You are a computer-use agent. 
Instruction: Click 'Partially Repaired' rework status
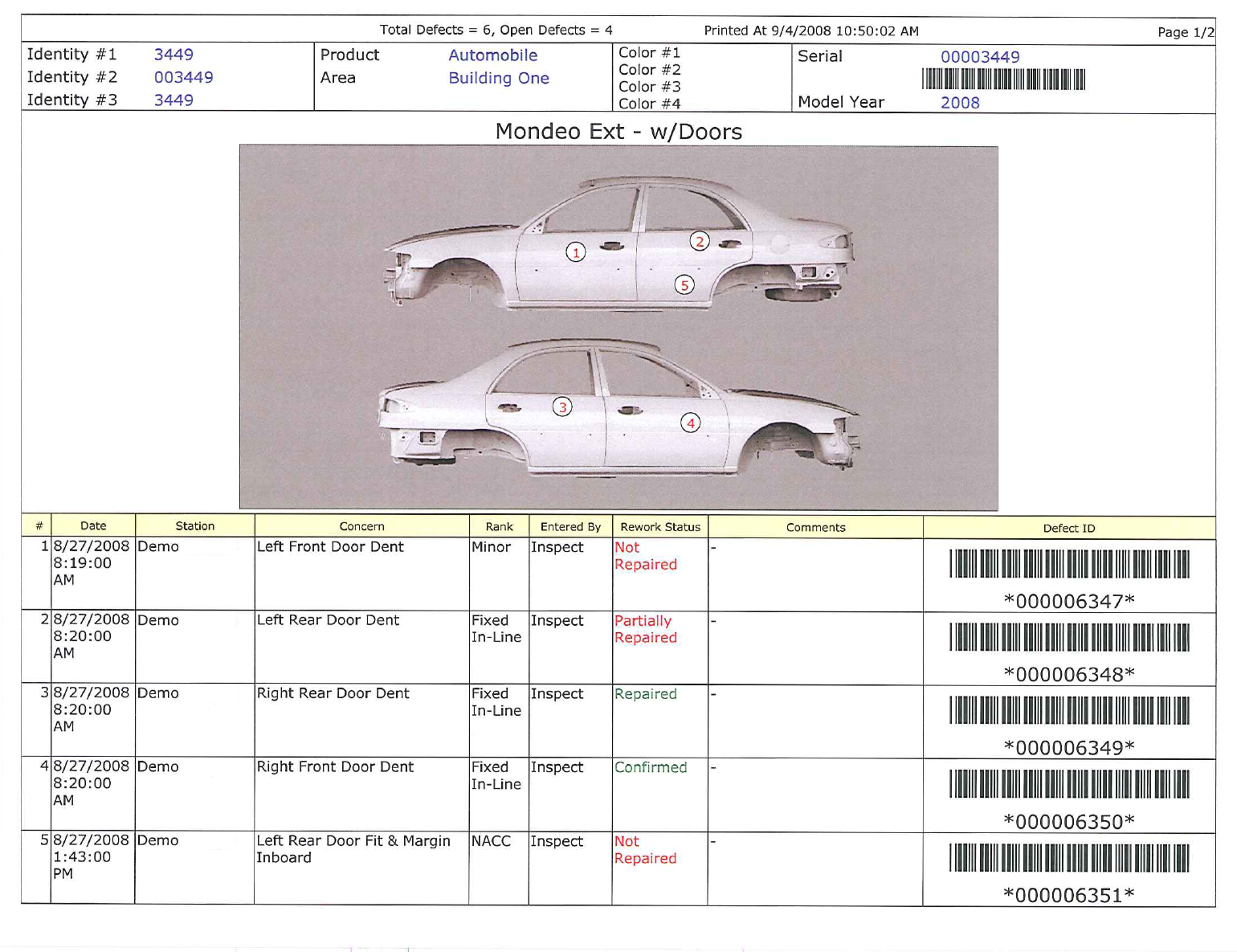pos(646,629)
